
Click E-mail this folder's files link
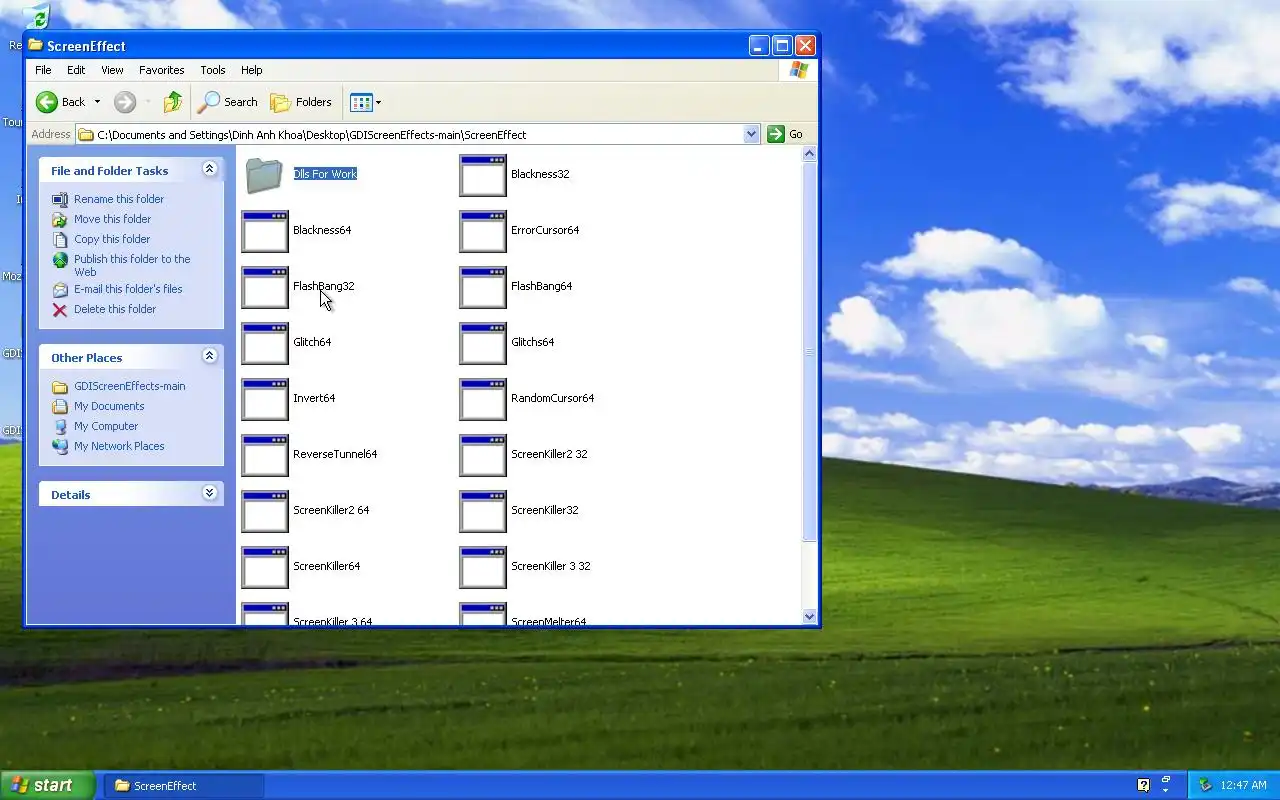128,289
